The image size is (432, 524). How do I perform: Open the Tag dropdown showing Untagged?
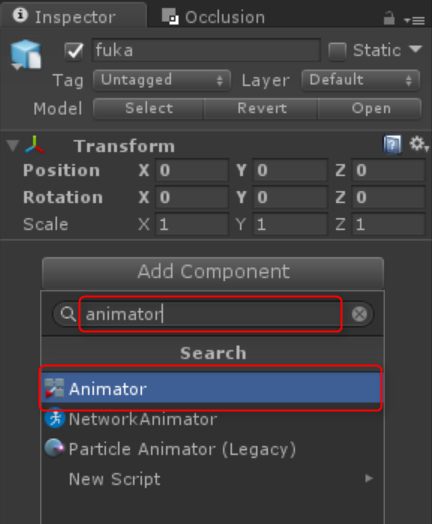click(x=162, y=80)
